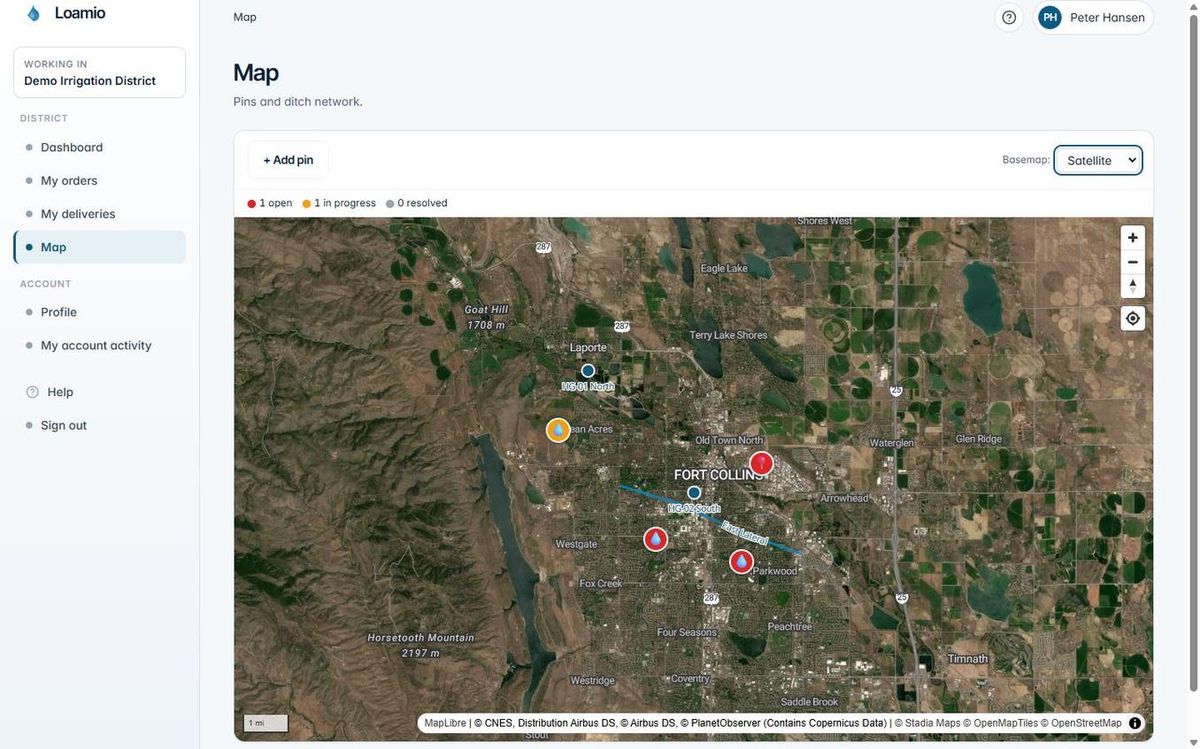
Task: Click the 1 mi scale bar
Action: (x=266, y=723)
